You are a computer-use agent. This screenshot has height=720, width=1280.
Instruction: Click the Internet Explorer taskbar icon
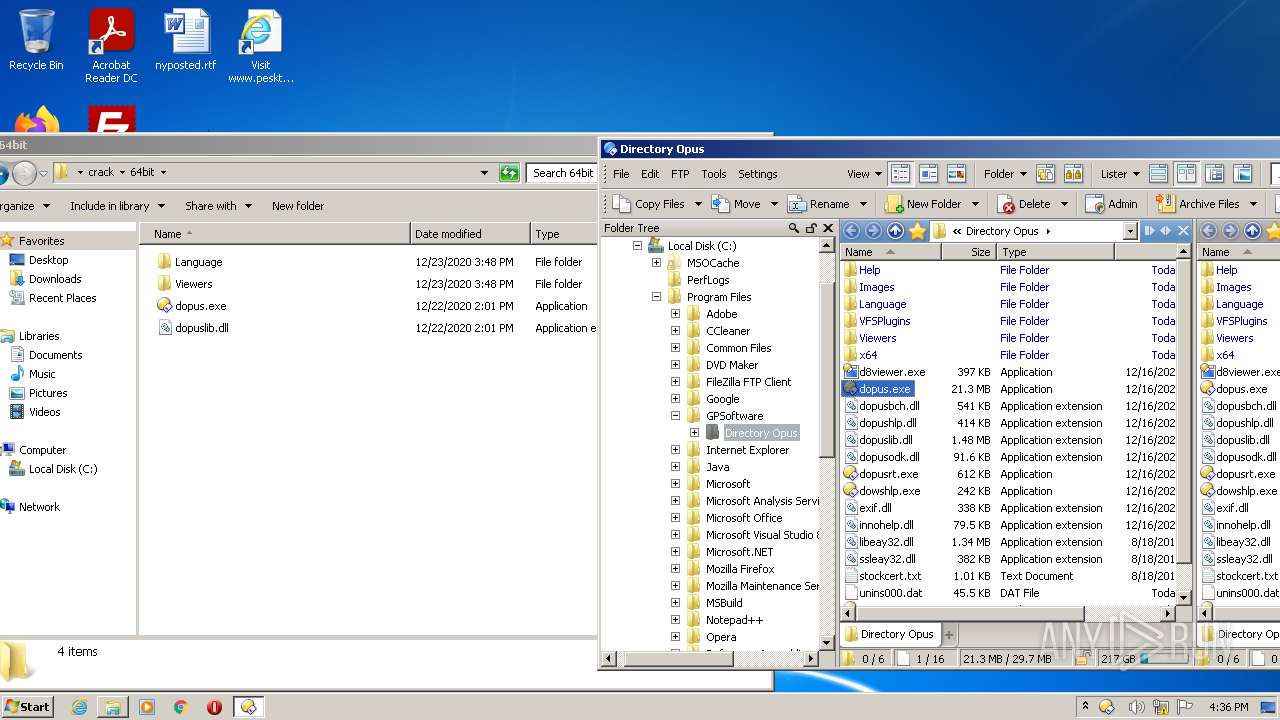pyautogui.click(x=80, y=707)
